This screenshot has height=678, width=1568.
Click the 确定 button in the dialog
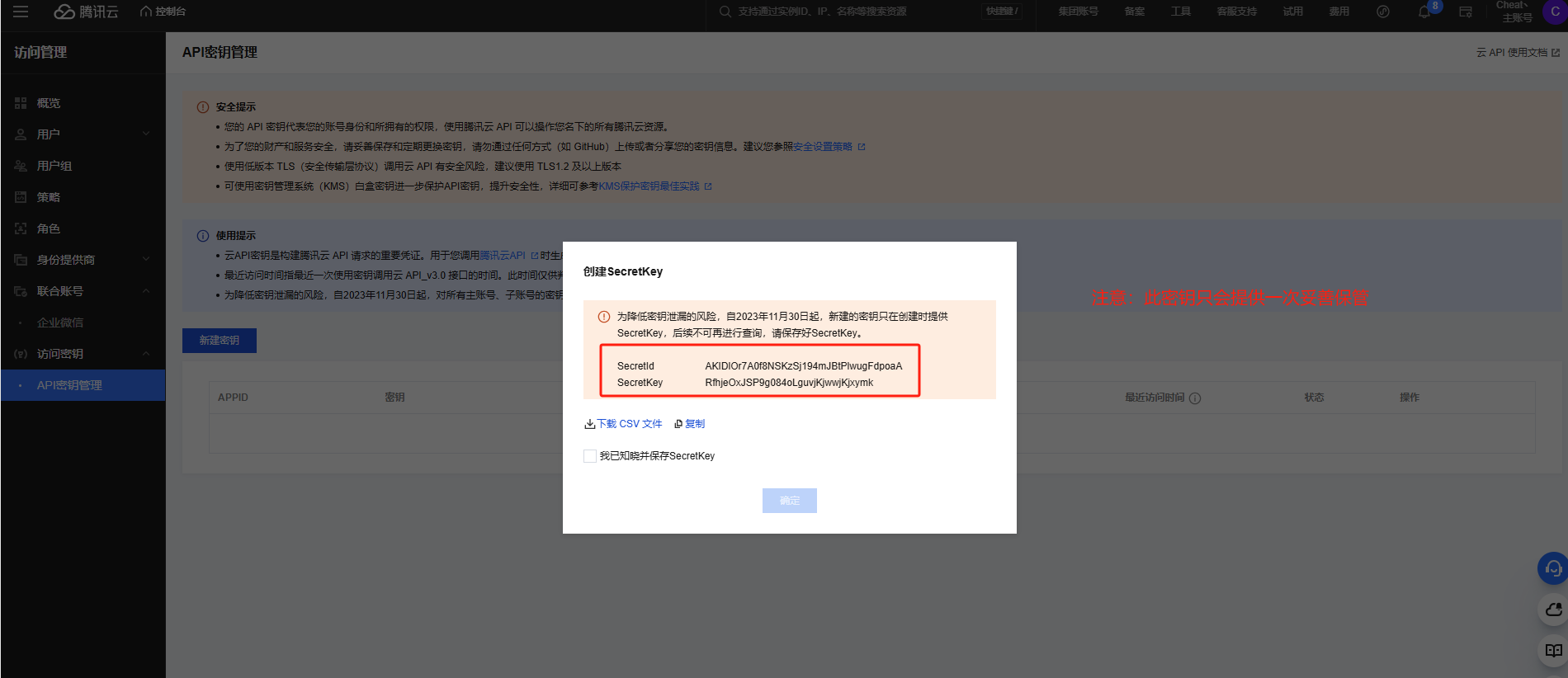[790, 501]
